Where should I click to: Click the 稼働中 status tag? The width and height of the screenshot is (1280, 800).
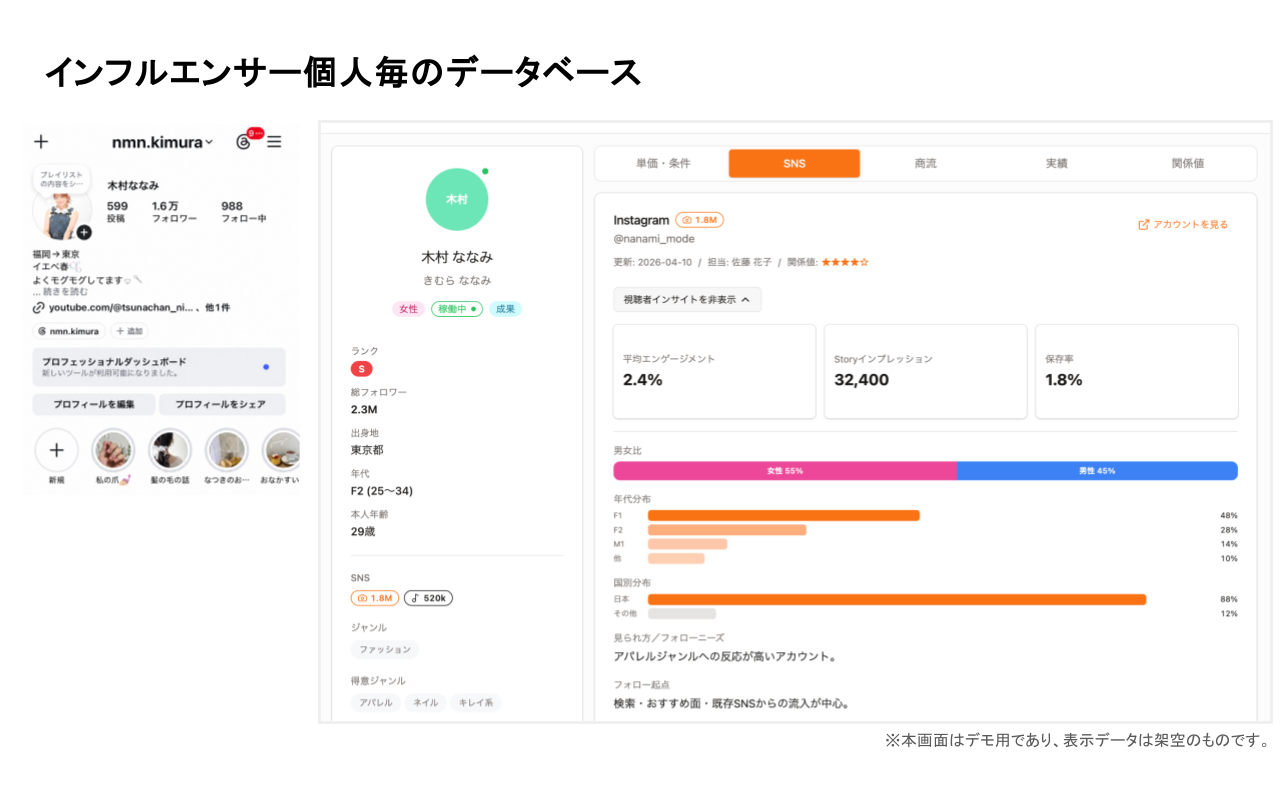point(457,309)
